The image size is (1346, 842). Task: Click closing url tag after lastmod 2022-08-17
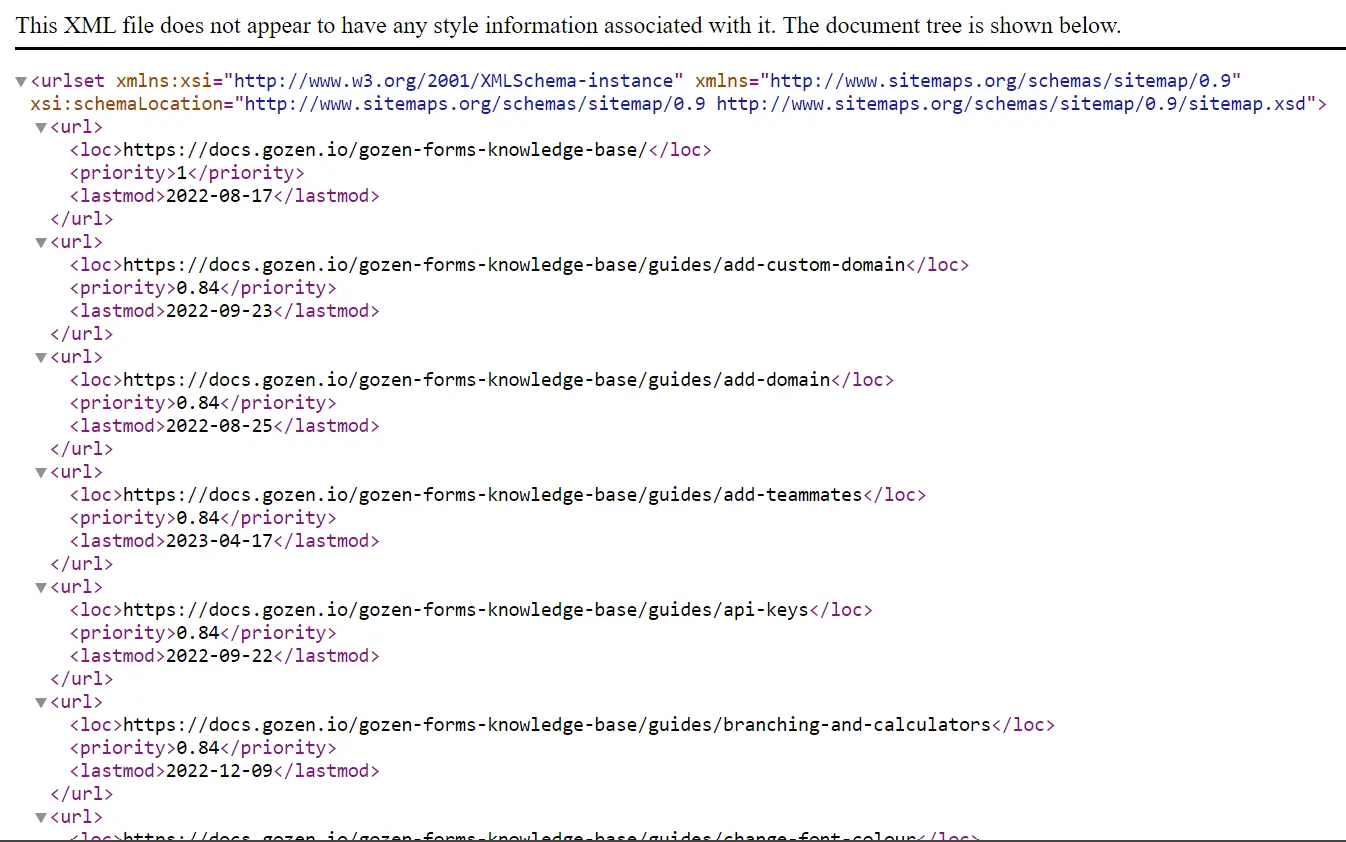point(82,219)
